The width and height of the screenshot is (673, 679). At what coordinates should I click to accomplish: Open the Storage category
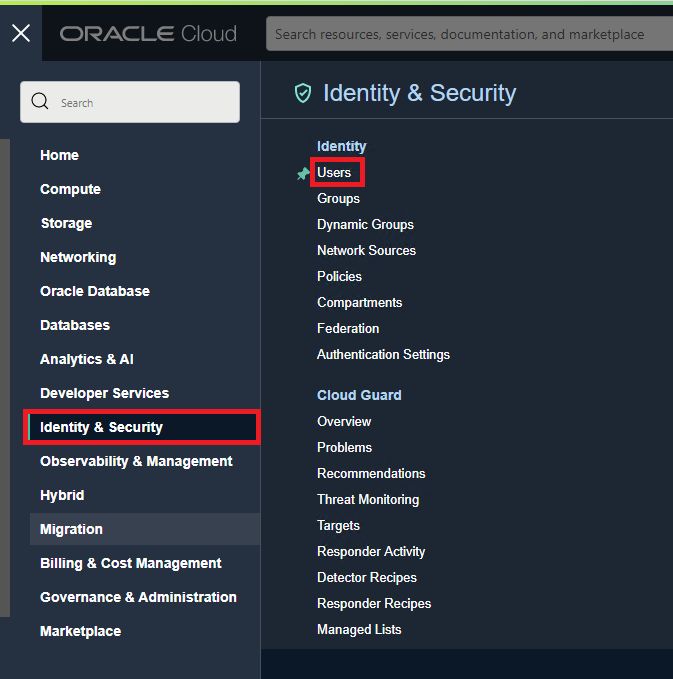pos(66,223)
